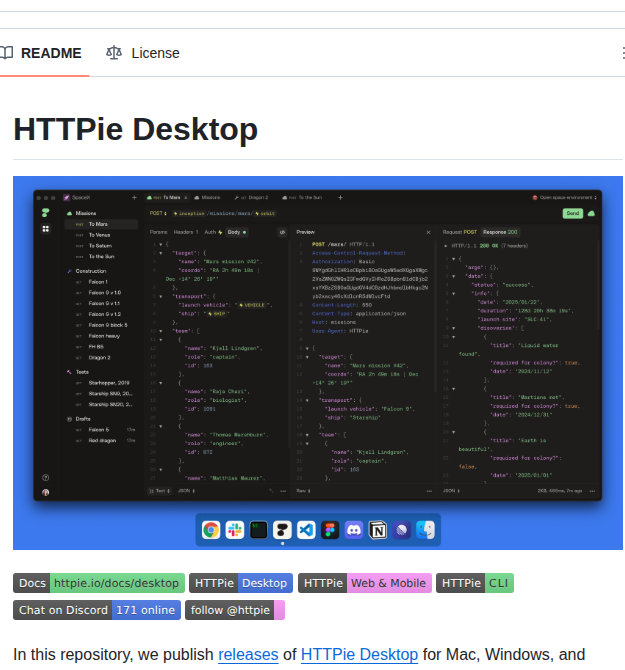Open the HTTPie Desktop blue badge

[x=241, y=583]
